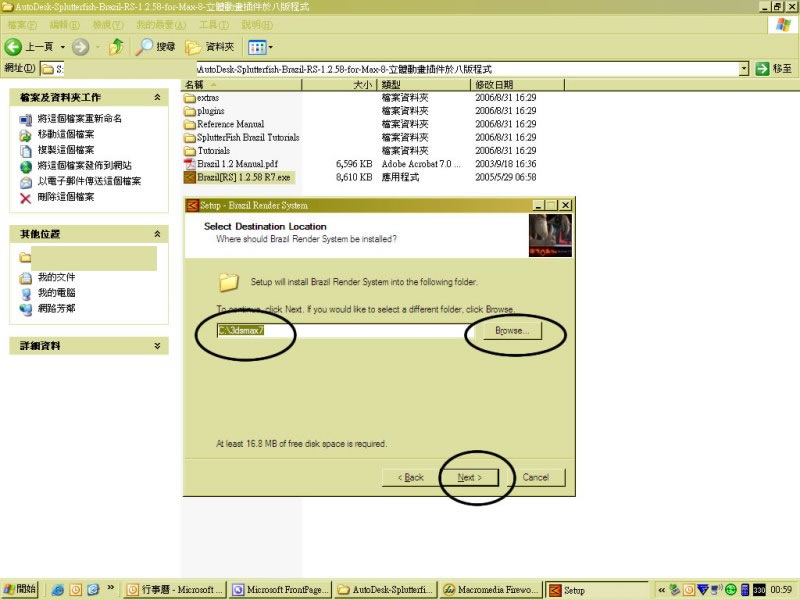
Task: Click into the Explorer address bar
Action: (x=389, y=69)
